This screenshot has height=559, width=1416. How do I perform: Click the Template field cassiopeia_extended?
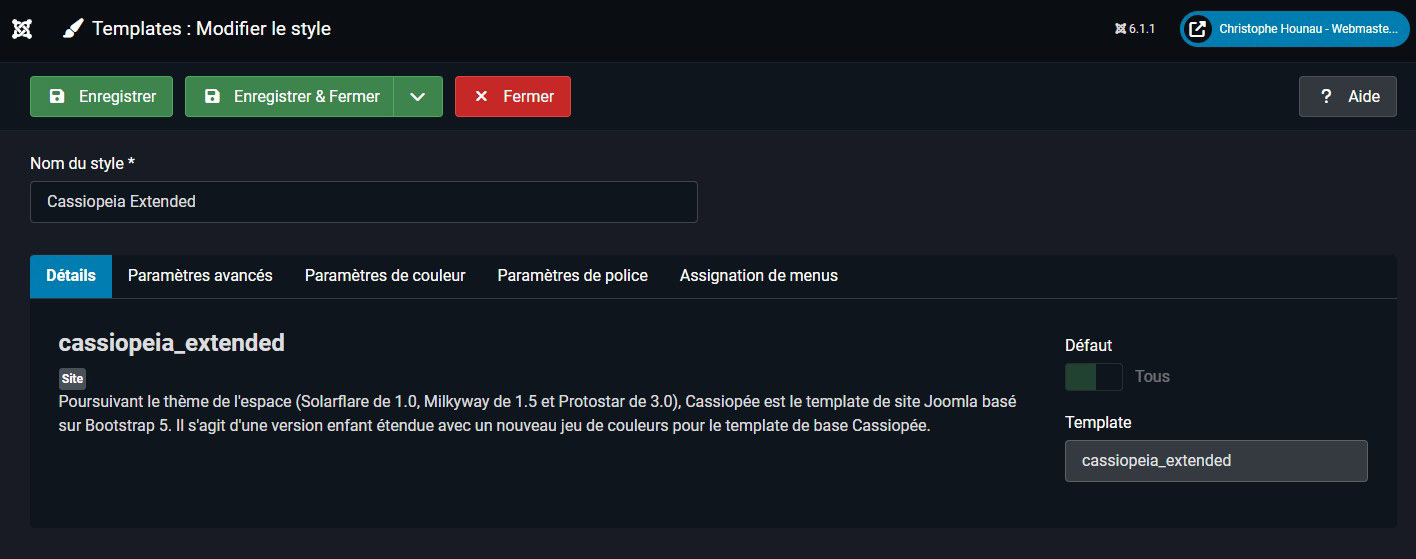pyautogui.click(x=1216, y=461)
